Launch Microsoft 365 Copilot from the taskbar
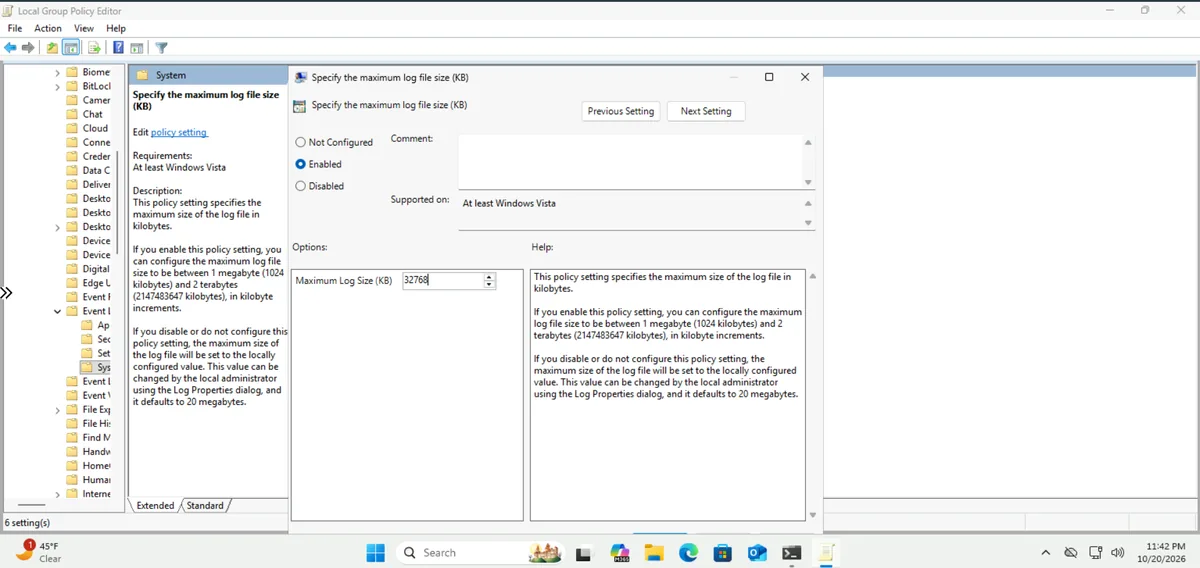Screen dimensions: 1200x568 619,552
